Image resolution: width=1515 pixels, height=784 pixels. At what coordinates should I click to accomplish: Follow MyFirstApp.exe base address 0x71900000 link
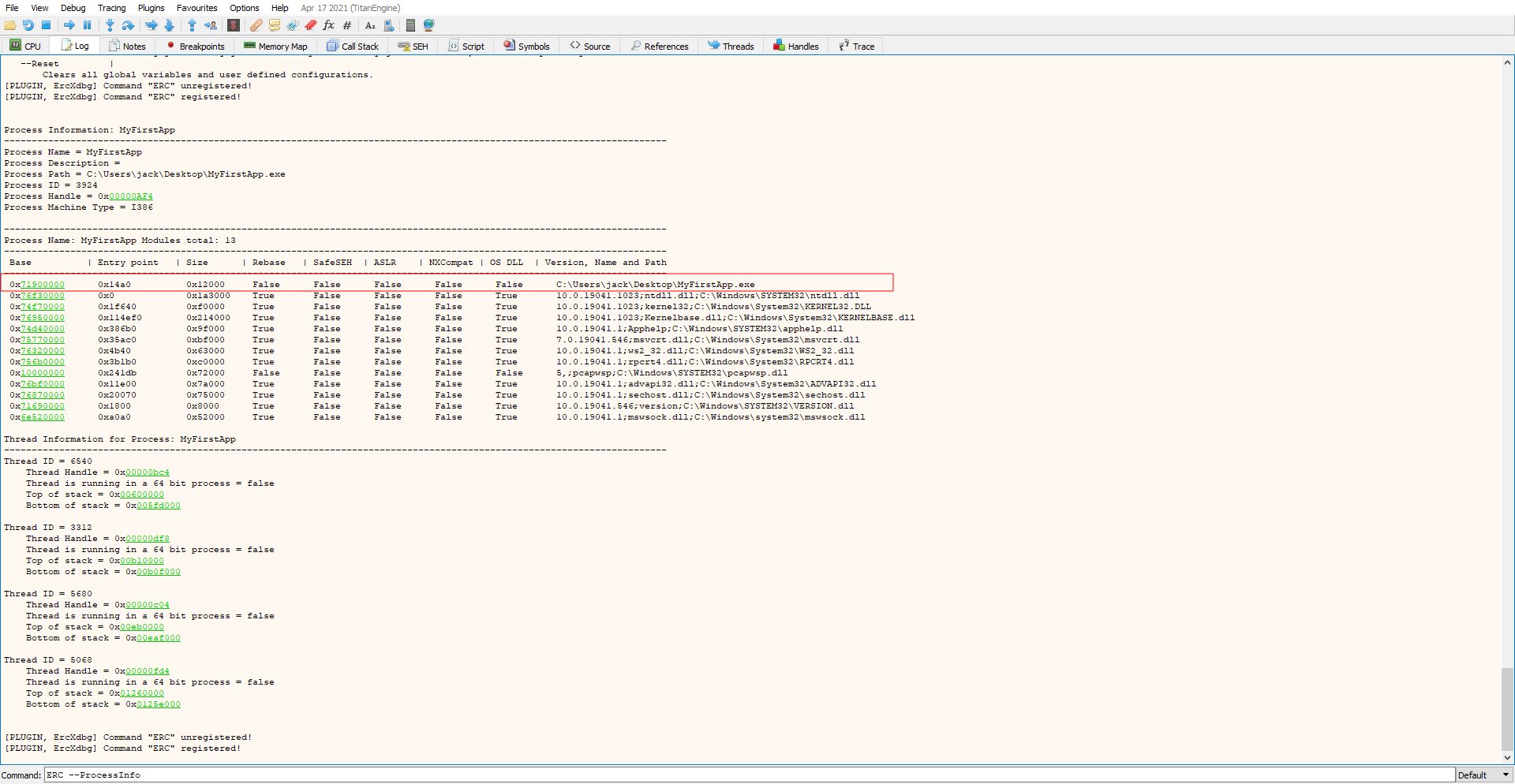point(43,285)
